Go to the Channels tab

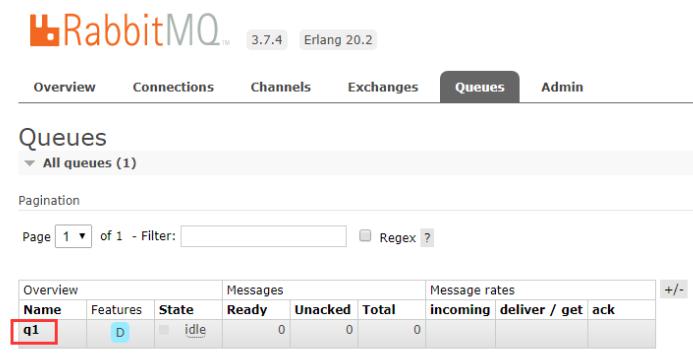pyautogui.click(x=281, y=87)
